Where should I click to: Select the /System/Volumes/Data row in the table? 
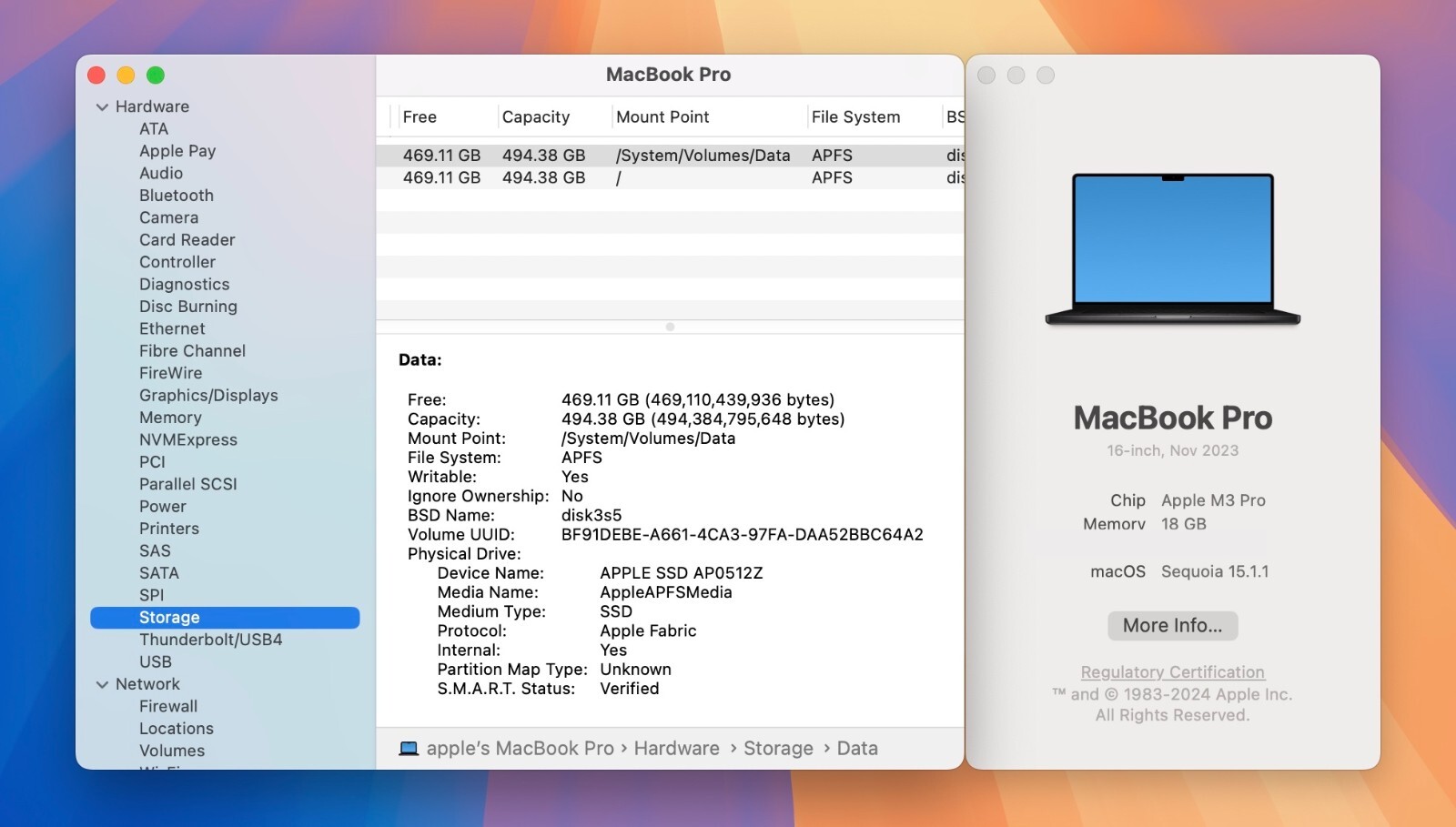670,156
